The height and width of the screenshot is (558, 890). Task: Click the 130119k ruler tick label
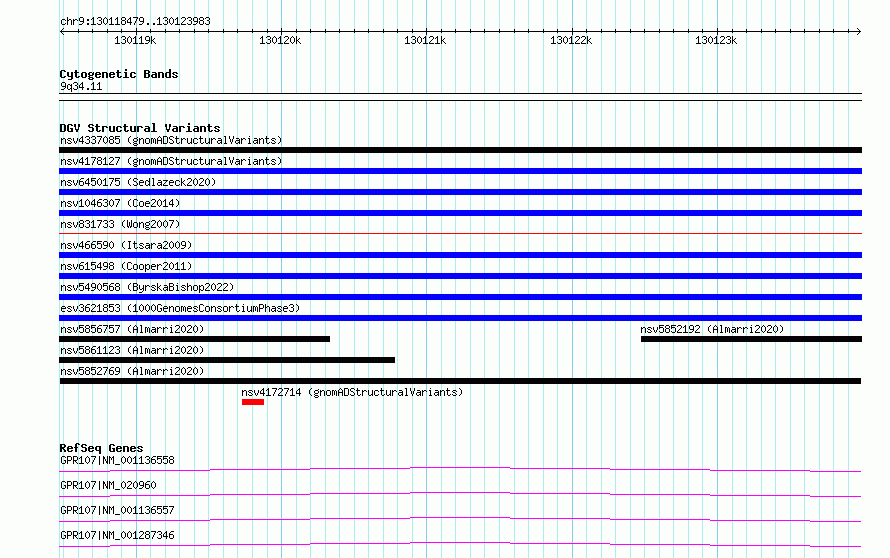(135, 40)
